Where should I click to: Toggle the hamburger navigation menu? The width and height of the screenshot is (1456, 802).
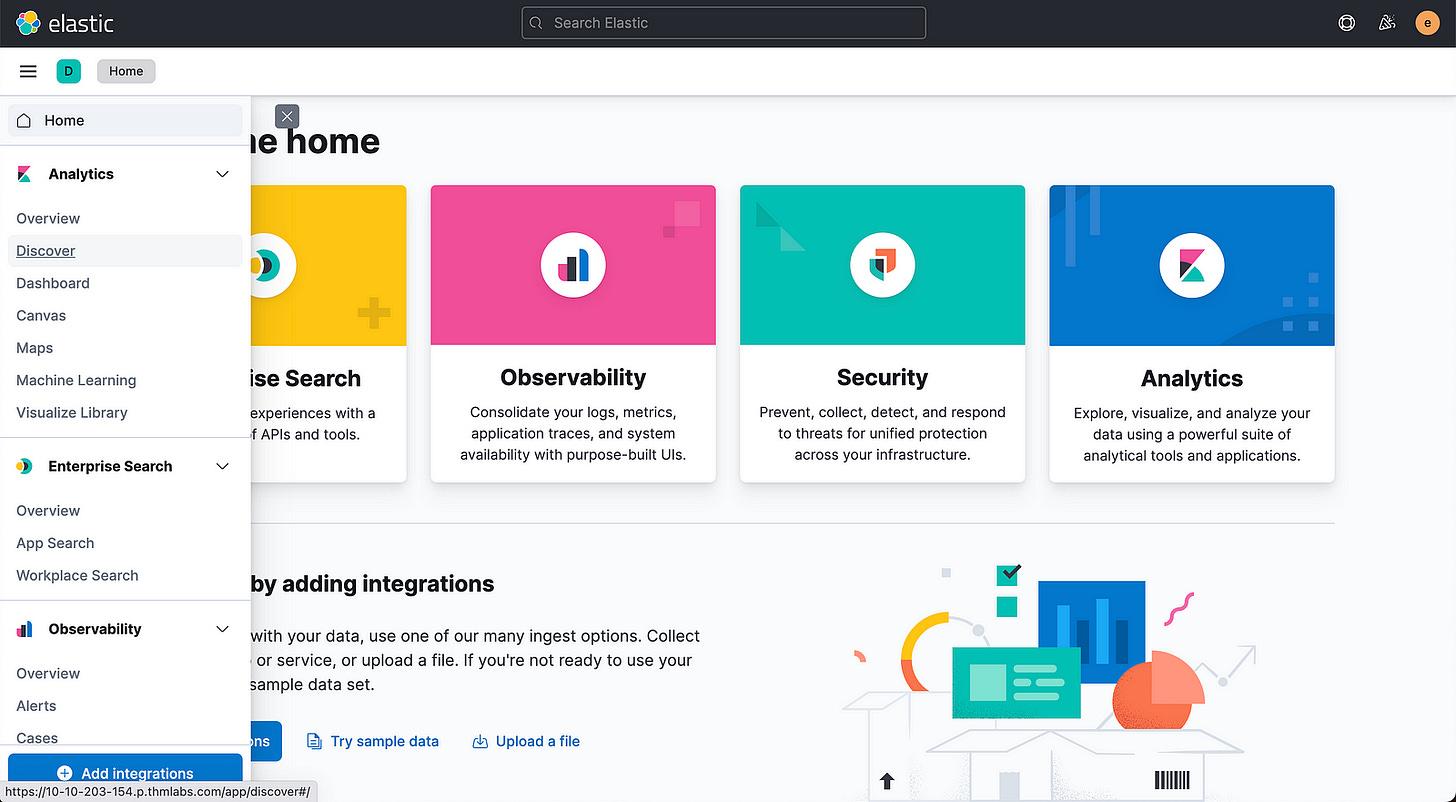[28, 71]
